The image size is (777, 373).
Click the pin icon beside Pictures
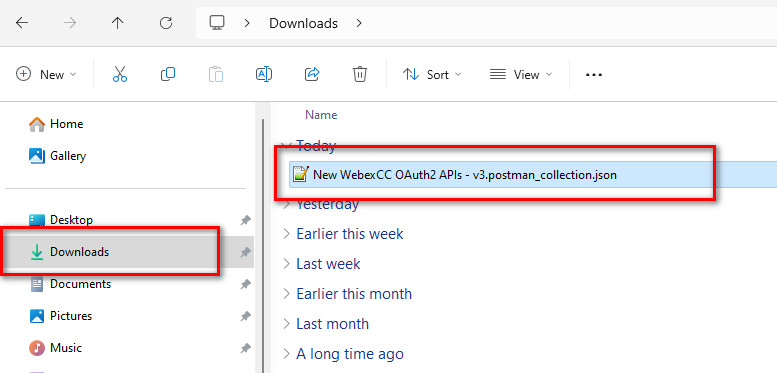point(245,316)
